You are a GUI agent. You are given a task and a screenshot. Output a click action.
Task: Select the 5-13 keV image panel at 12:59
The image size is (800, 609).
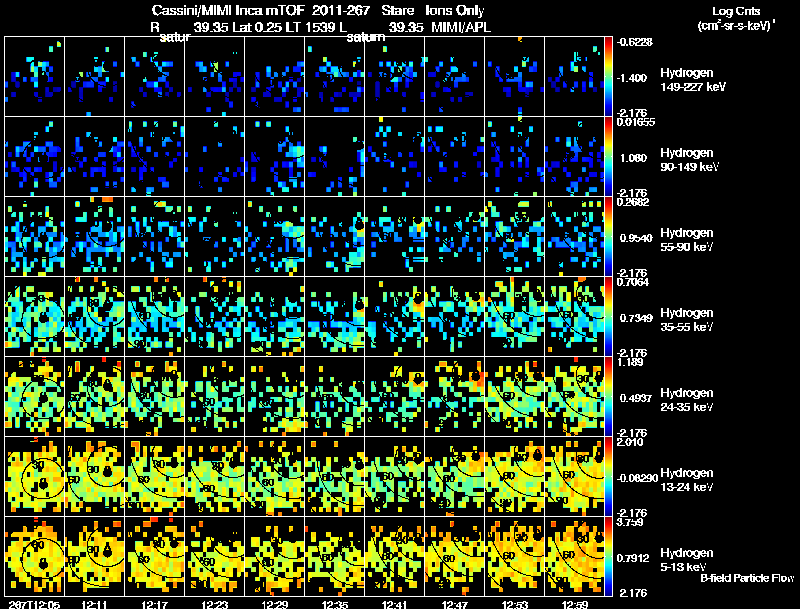point(575,557)
